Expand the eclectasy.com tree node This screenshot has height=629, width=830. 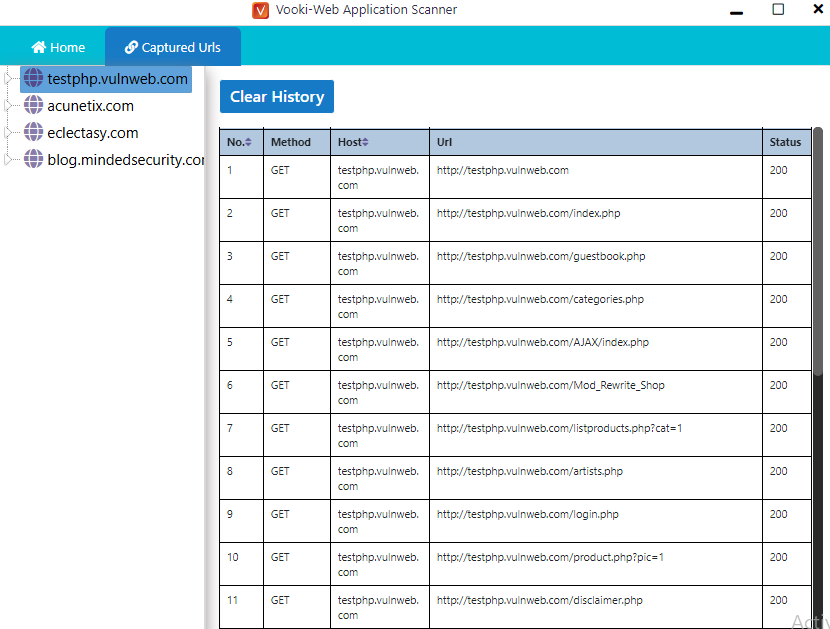point(8,132)
